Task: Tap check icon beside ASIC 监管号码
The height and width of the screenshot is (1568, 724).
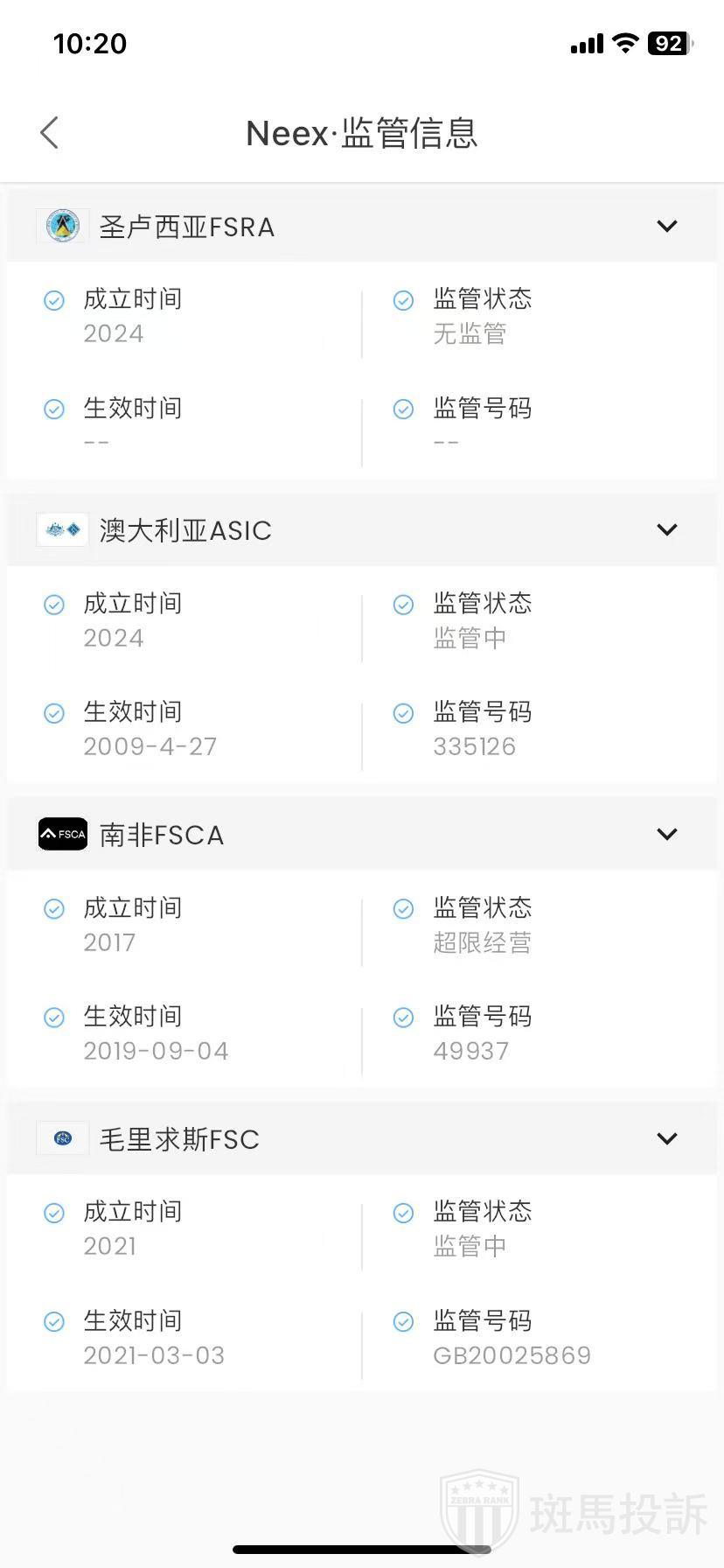Action: 403,714
